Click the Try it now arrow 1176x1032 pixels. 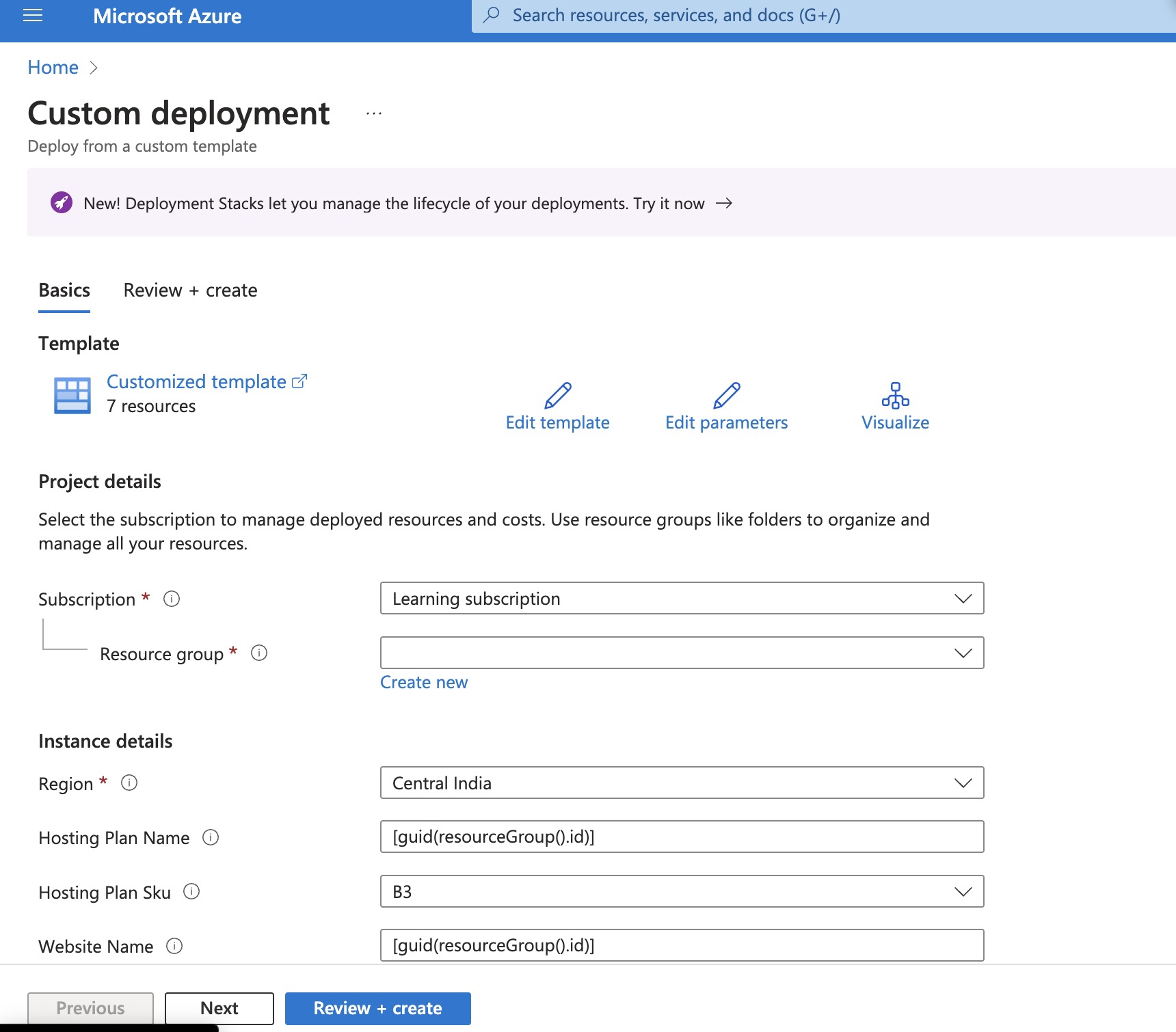(x=724, y=203)
